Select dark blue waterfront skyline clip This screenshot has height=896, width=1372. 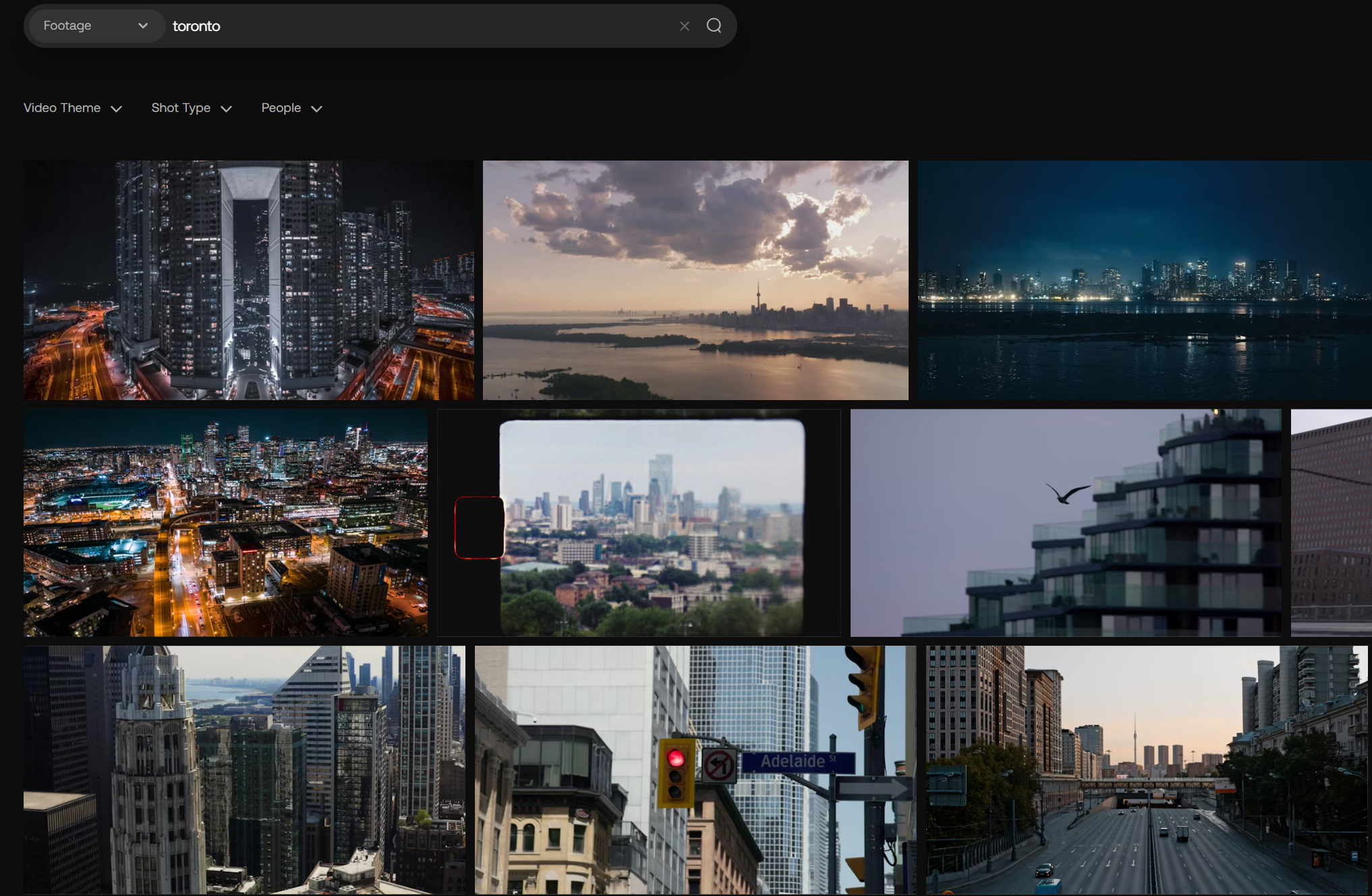1144,280
